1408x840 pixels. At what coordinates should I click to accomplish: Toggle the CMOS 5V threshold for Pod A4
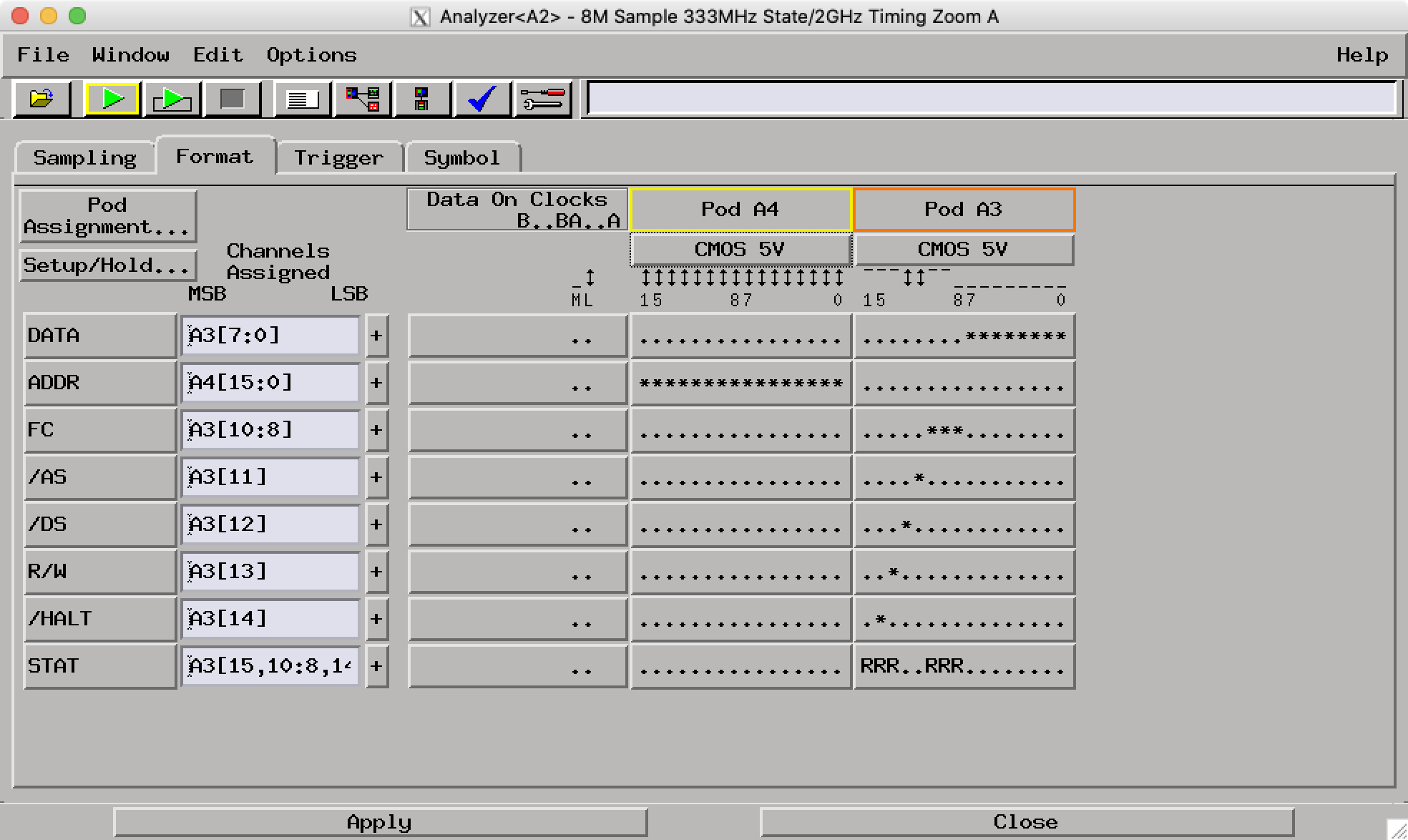point(740,249)
